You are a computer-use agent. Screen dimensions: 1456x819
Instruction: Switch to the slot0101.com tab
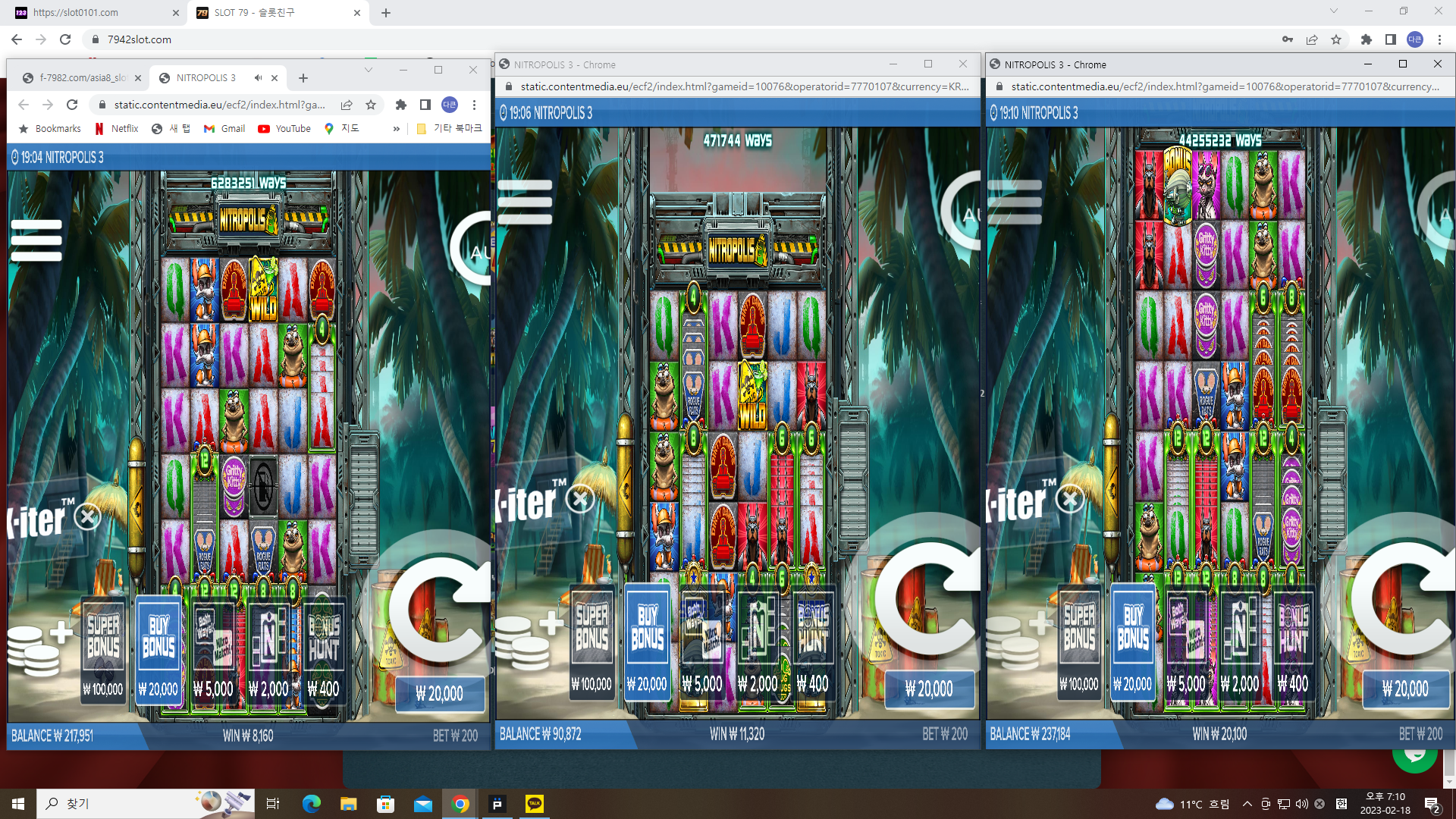pyautogui.click(x=98, y=13)
